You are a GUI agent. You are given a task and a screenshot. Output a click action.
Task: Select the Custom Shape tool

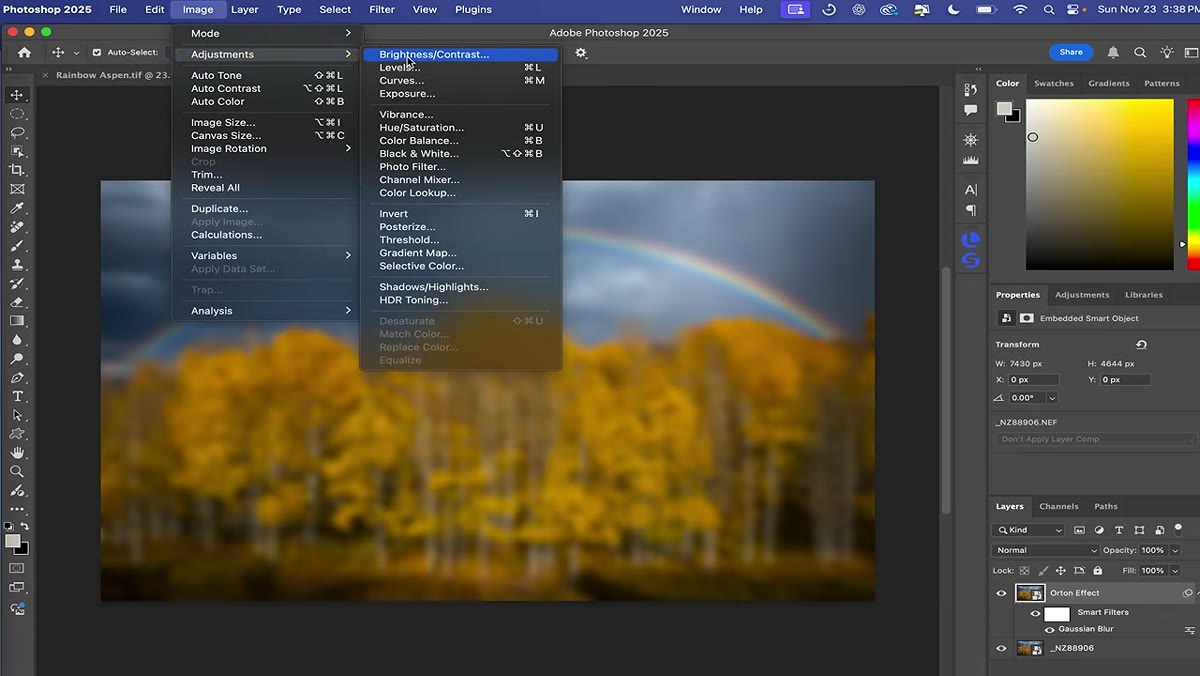pos(17,434)
